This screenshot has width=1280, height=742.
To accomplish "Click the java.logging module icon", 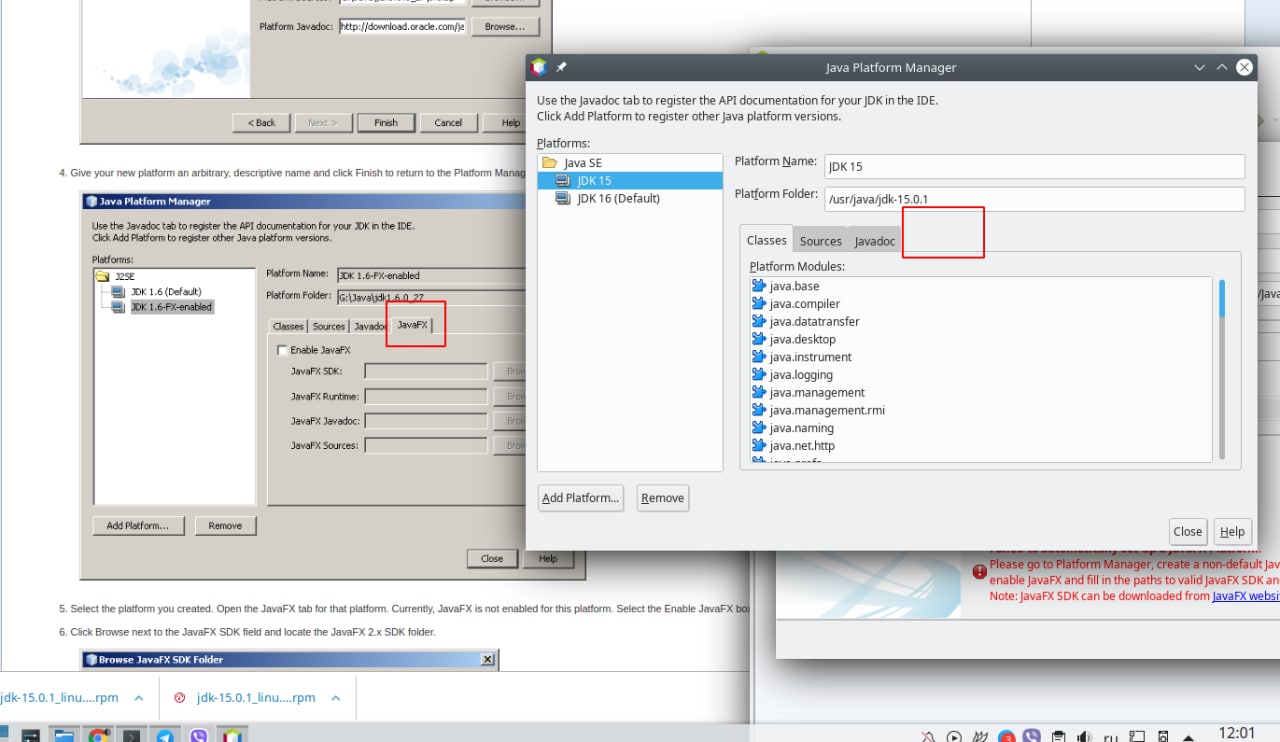I will [759, 375].
